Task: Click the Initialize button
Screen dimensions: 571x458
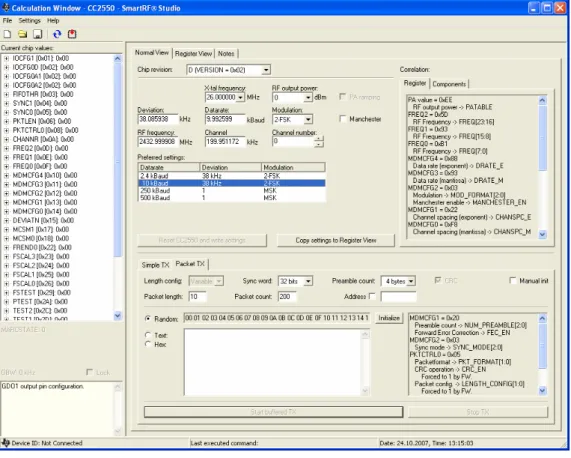Action: (389, 318)
